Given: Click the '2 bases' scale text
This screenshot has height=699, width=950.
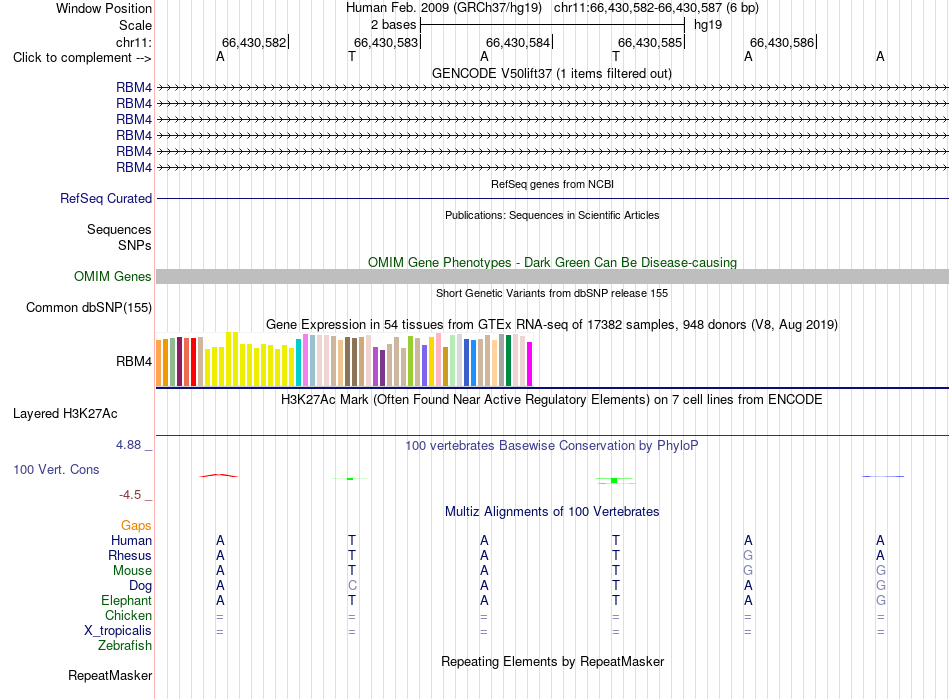Looking at the screenshot, I should [393, 25].
